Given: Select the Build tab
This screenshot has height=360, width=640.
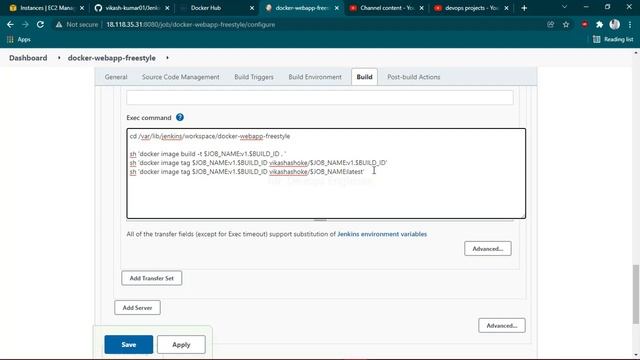Looking at the screenshot, I should pos(364,77).
